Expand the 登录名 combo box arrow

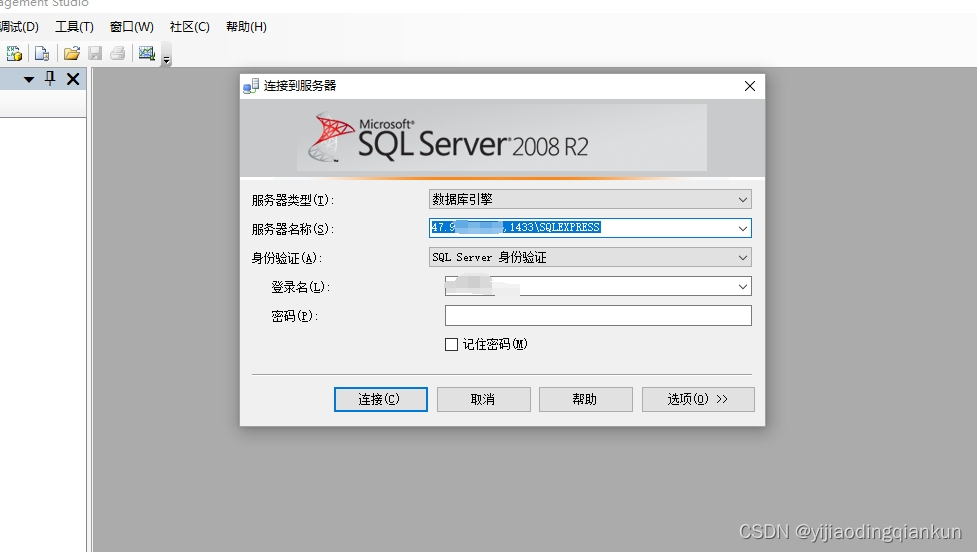click(x=743, y=287)
